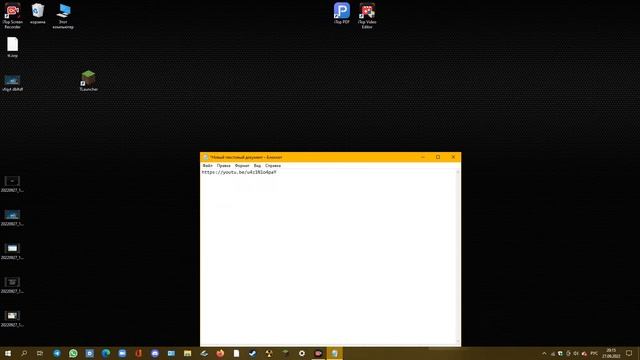Screen dimensions: 640x360
Task: Maximize the Notepad window
Action: 438,157
